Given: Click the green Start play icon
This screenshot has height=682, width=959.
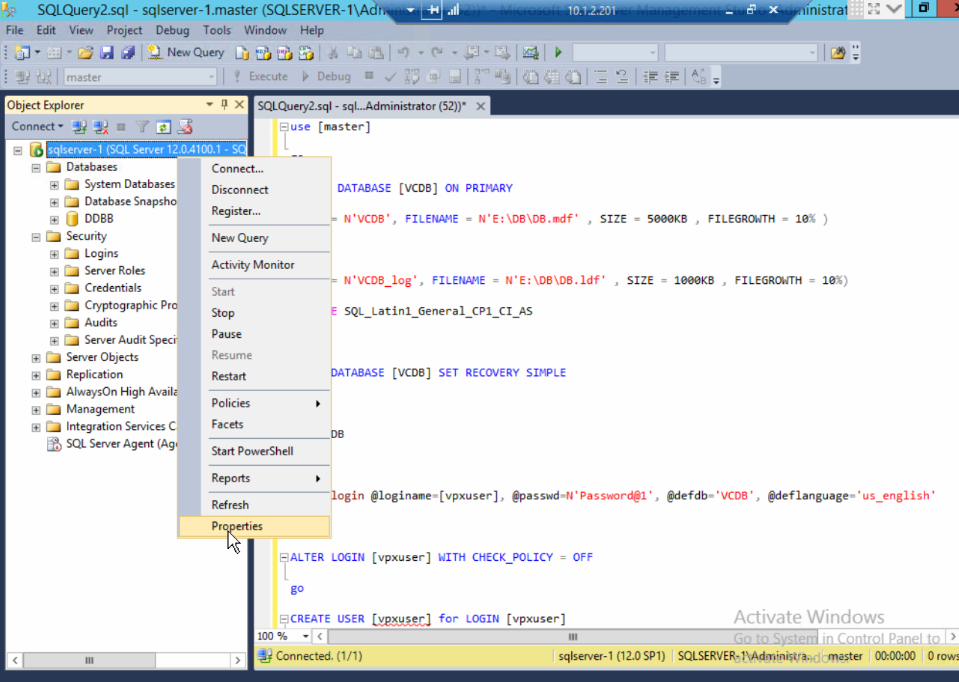Looking at the screenshot, I should click(558, 53).
